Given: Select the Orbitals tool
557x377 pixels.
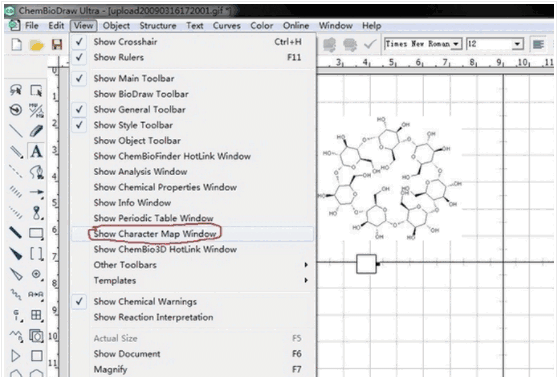Looking at the screenshot, I should (x=36, y=212).
